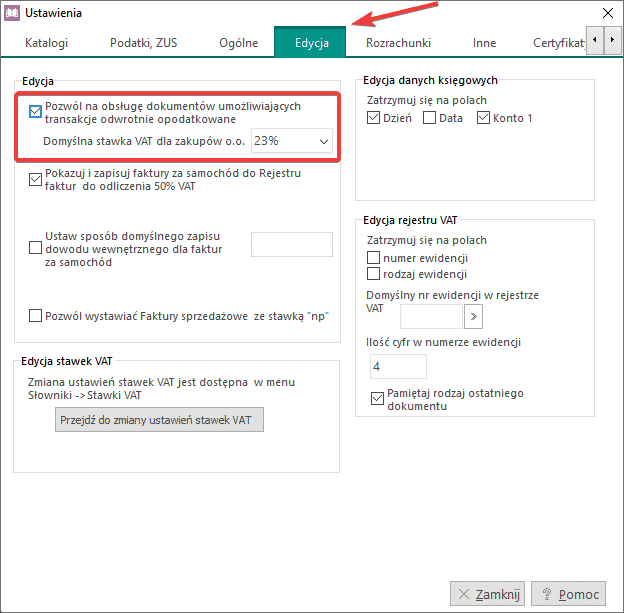Select the Katalogi tab

46,43
